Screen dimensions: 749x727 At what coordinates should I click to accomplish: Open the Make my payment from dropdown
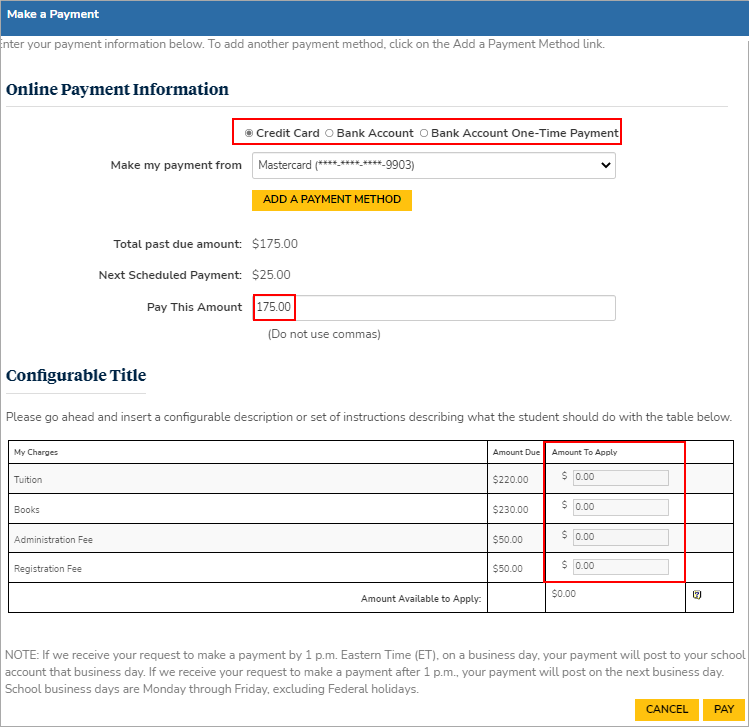tap(433, 165)
